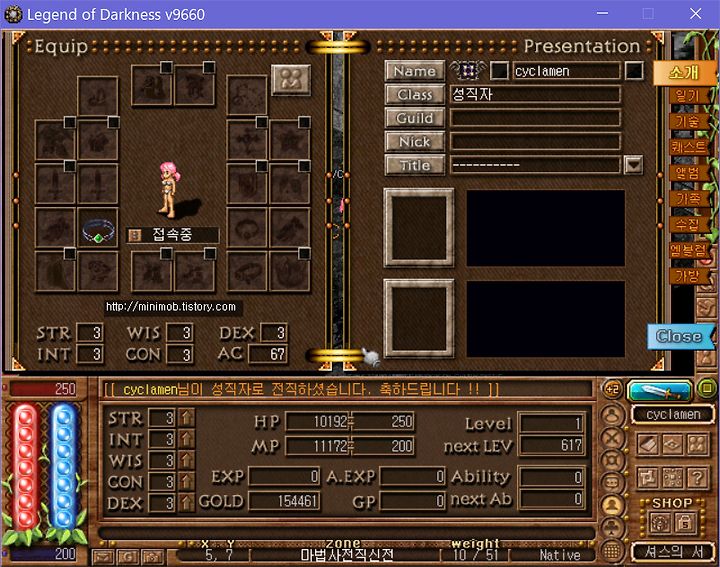Image resolution: width=720 pixels, height=567 pixels.
Task: Open the mail envelope icon
Action: coord(103,556)
